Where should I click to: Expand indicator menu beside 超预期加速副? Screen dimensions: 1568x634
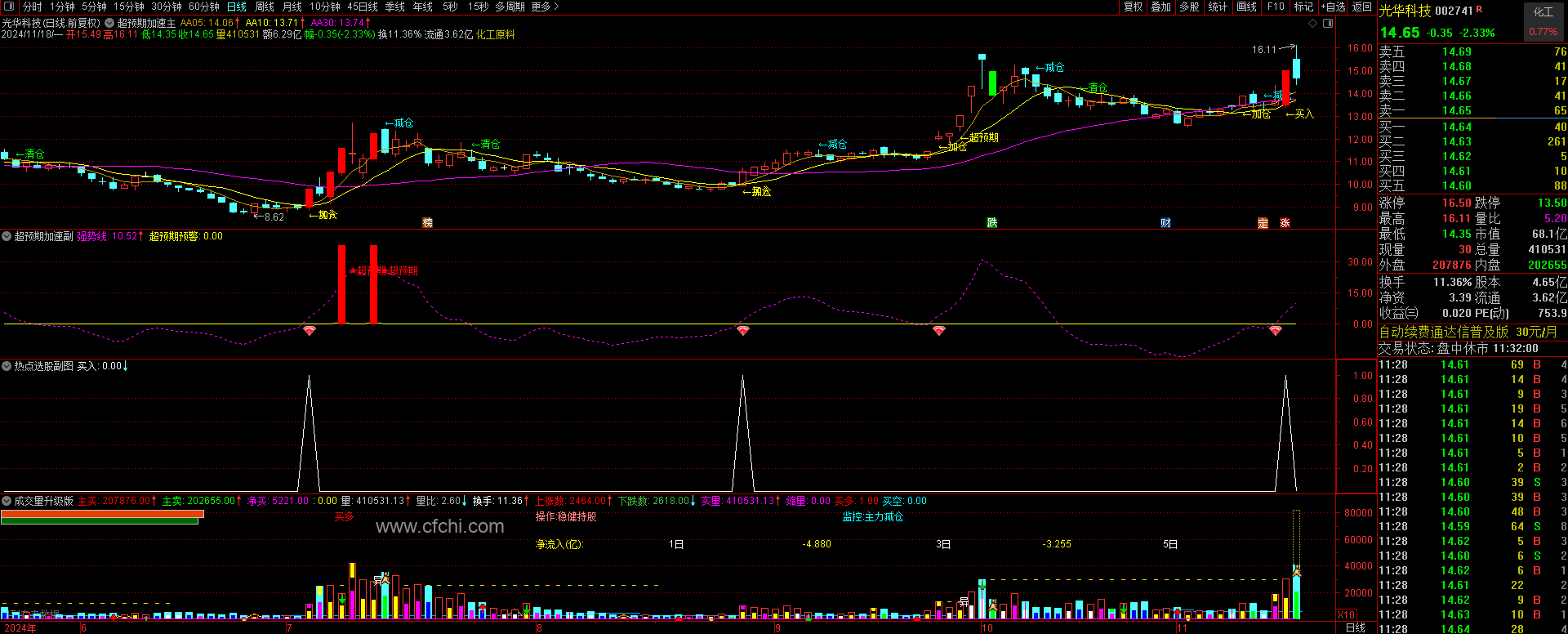click(7, 236)
